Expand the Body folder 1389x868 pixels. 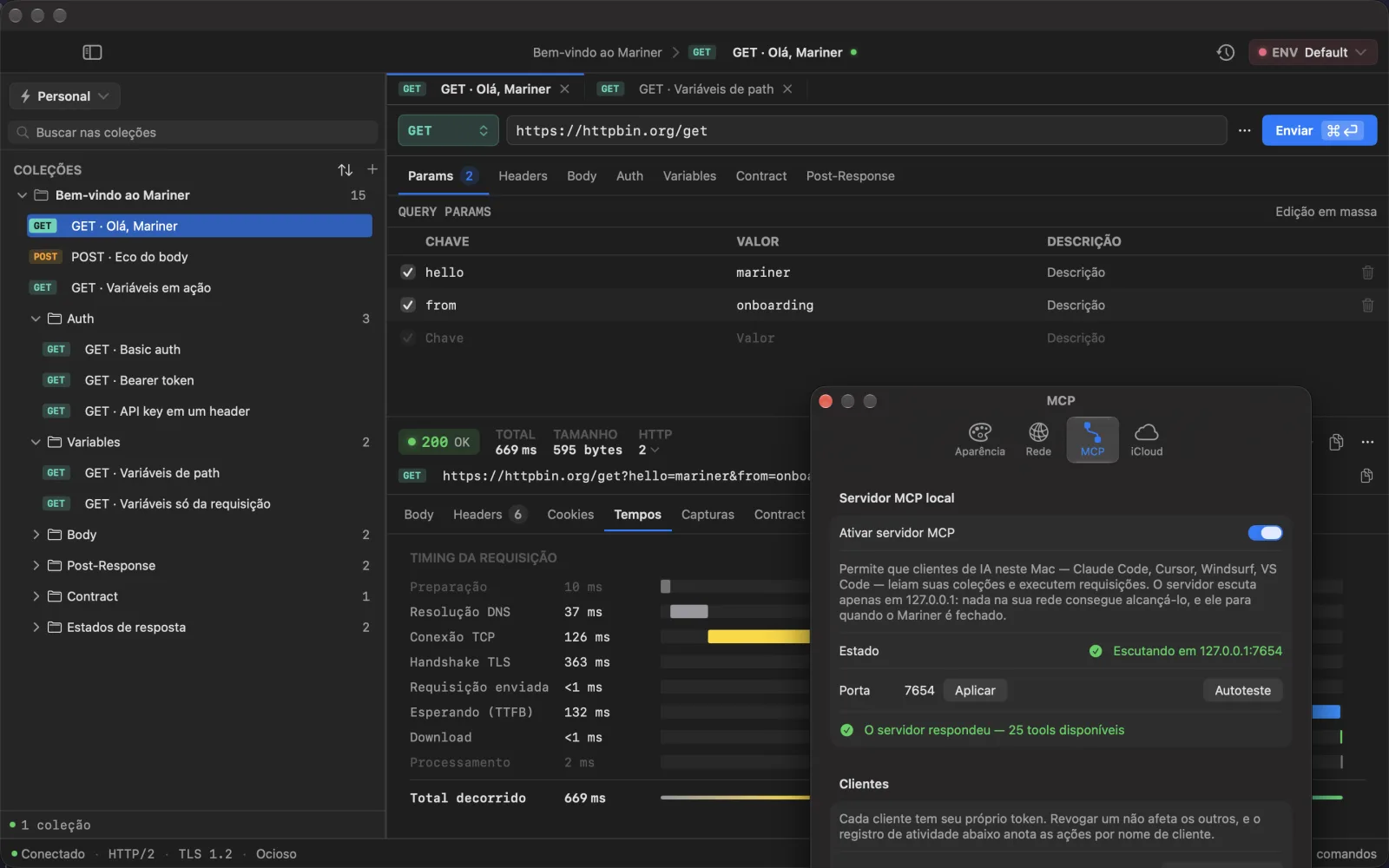(36, 535)
